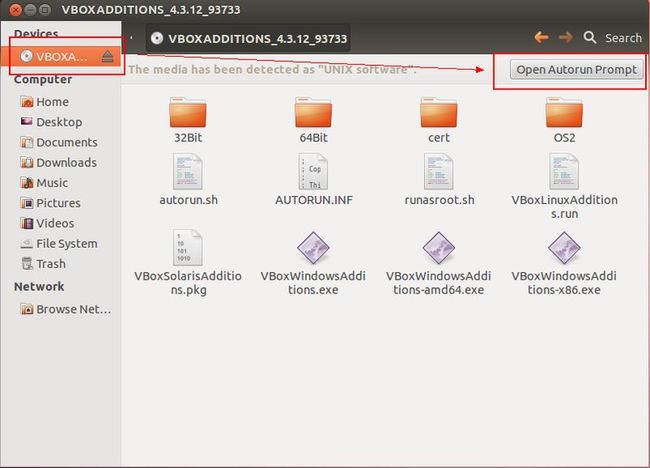This screenshot has width=650, height=468.
Task: Click the File System drive icon
Action: tap(27, 244)
